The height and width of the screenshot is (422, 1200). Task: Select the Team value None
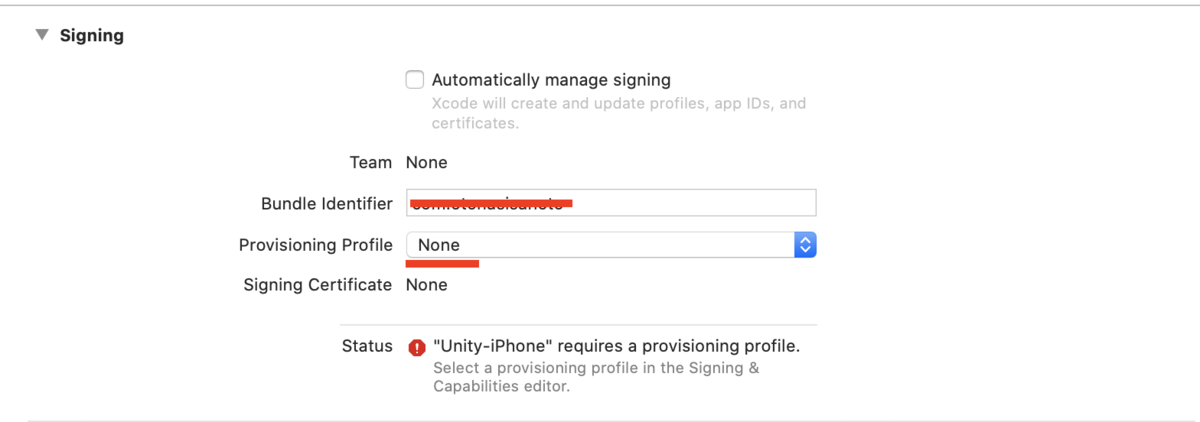pyautogui.click(x=427, y=162)
